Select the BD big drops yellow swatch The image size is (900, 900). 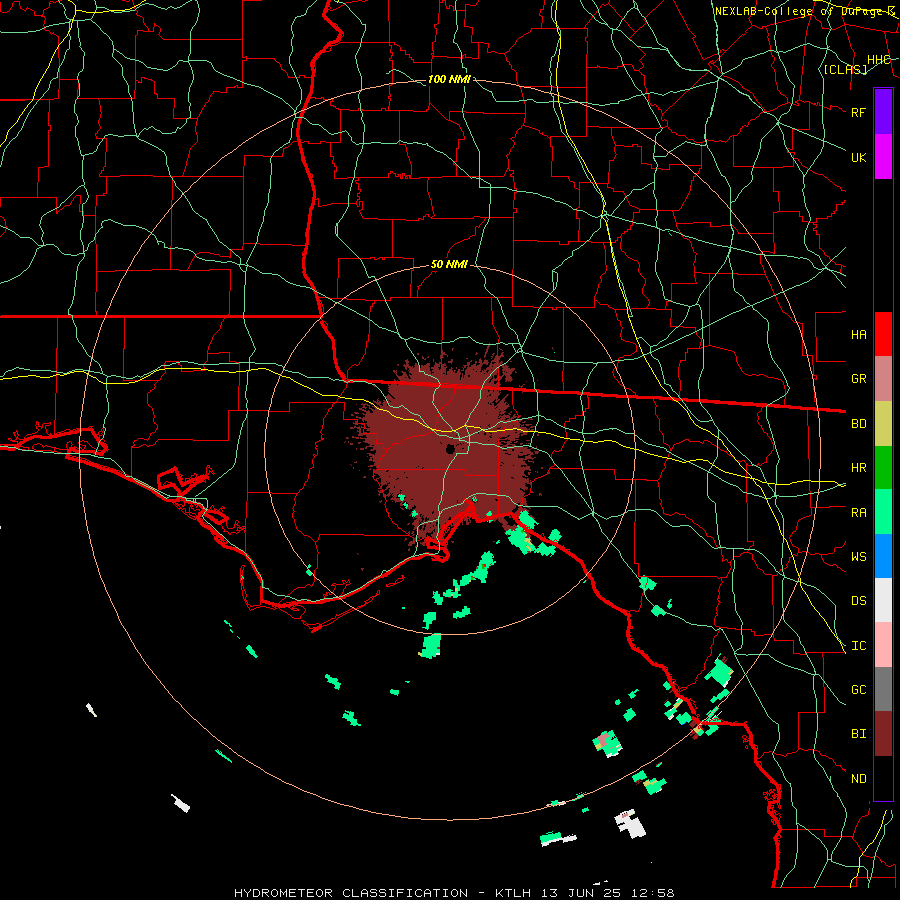883,424
